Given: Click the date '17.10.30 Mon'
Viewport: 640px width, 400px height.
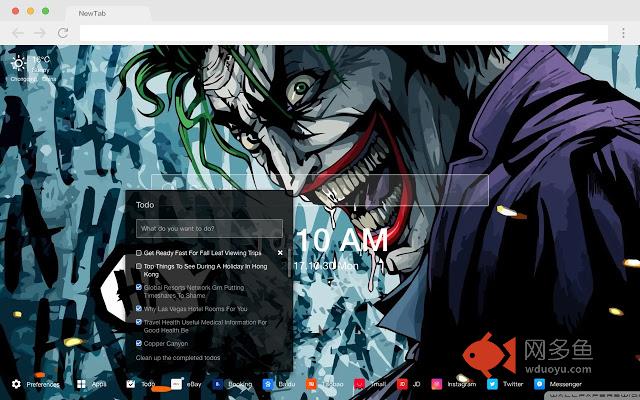Looking at the screenshot, I should (x=326, y=266).
